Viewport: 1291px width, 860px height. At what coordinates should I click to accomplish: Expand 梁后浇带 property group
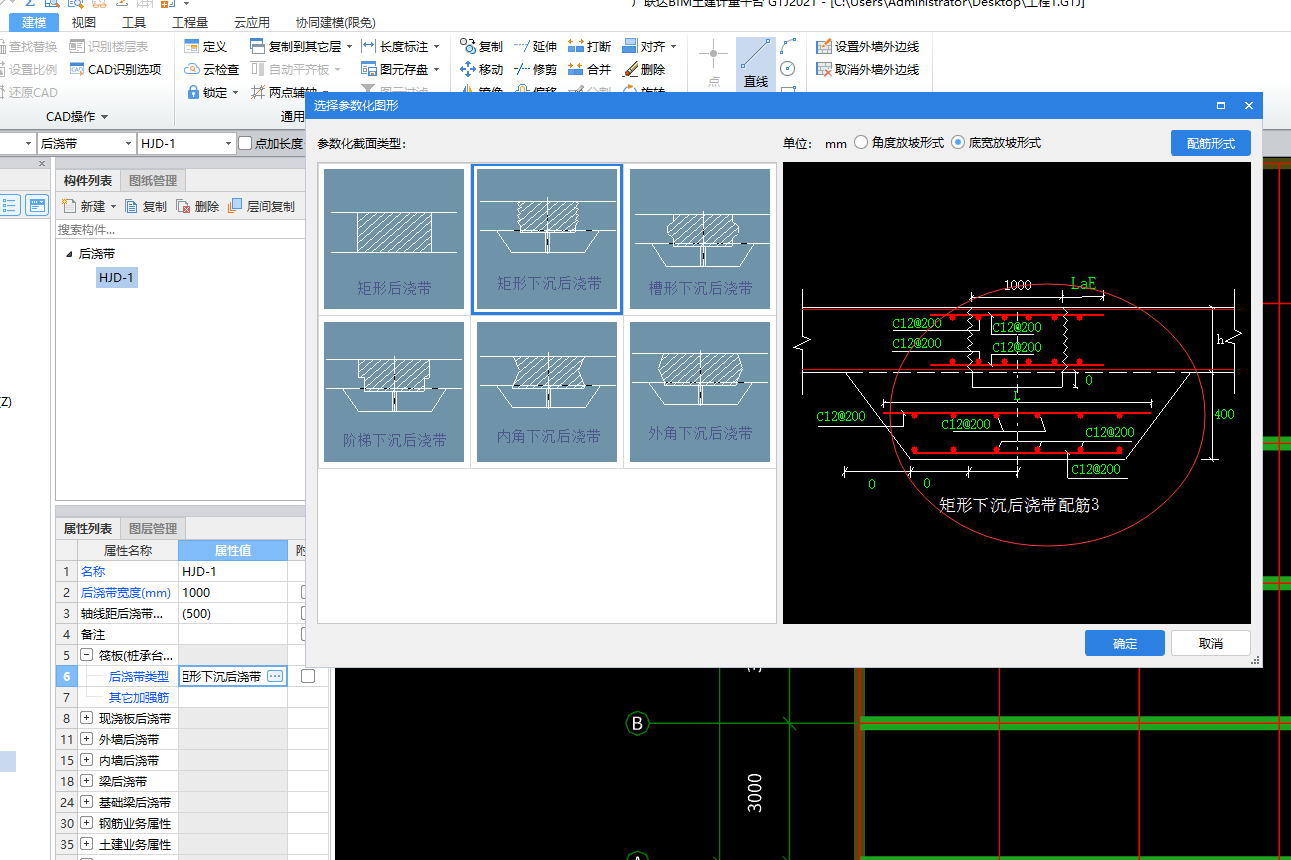coord(87,781)
